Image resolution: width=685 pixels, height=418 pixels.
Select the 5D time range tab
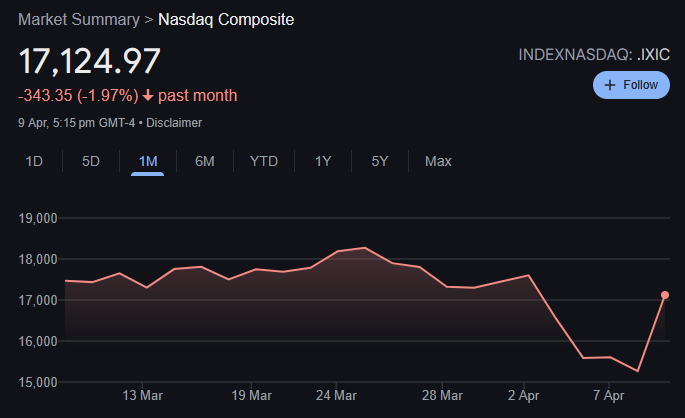pos(91,161)
